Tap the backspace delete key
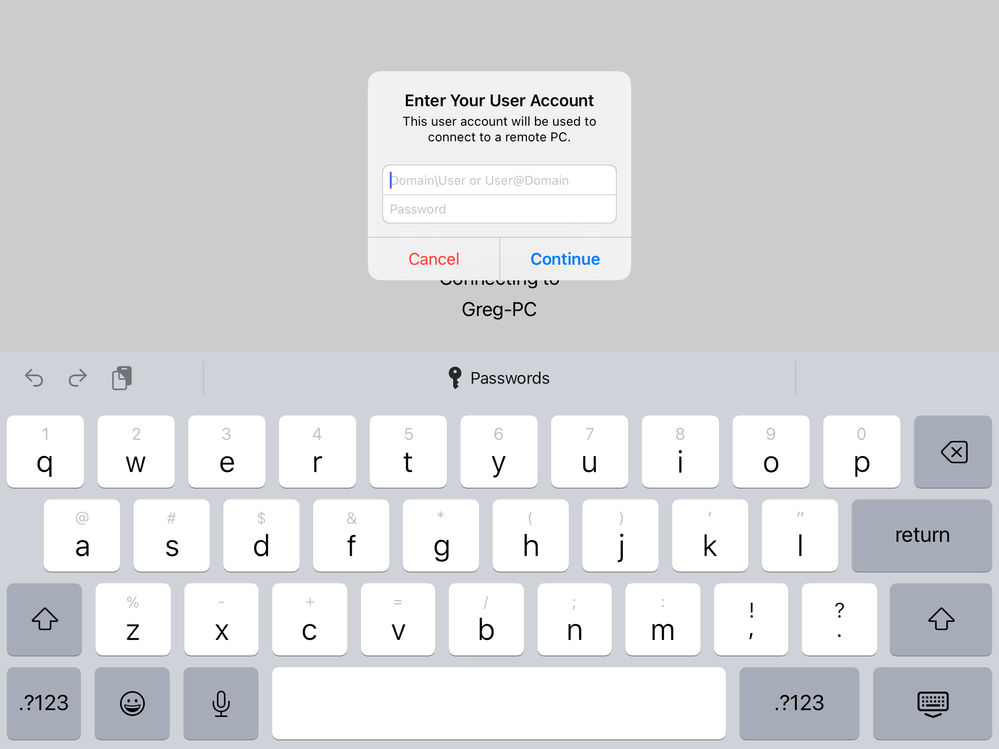This screenshot has height=749, width=999. click(x=952, y=452)
